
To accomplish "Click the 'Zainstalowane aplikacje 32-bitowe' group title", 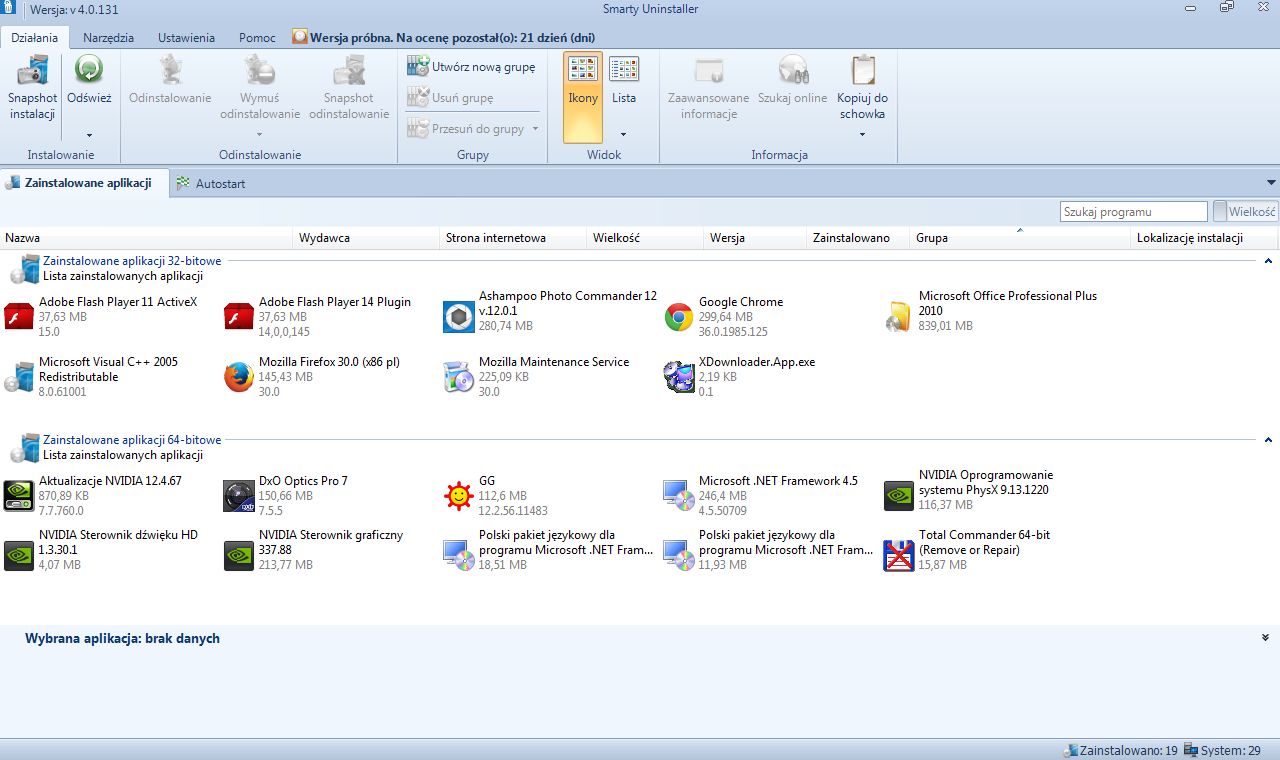I will point(132,261).
